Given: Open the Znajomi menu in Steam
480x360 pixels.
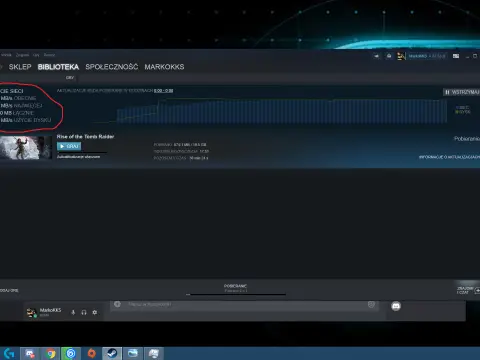Looking at the screenshot, I should coord(22,55).
